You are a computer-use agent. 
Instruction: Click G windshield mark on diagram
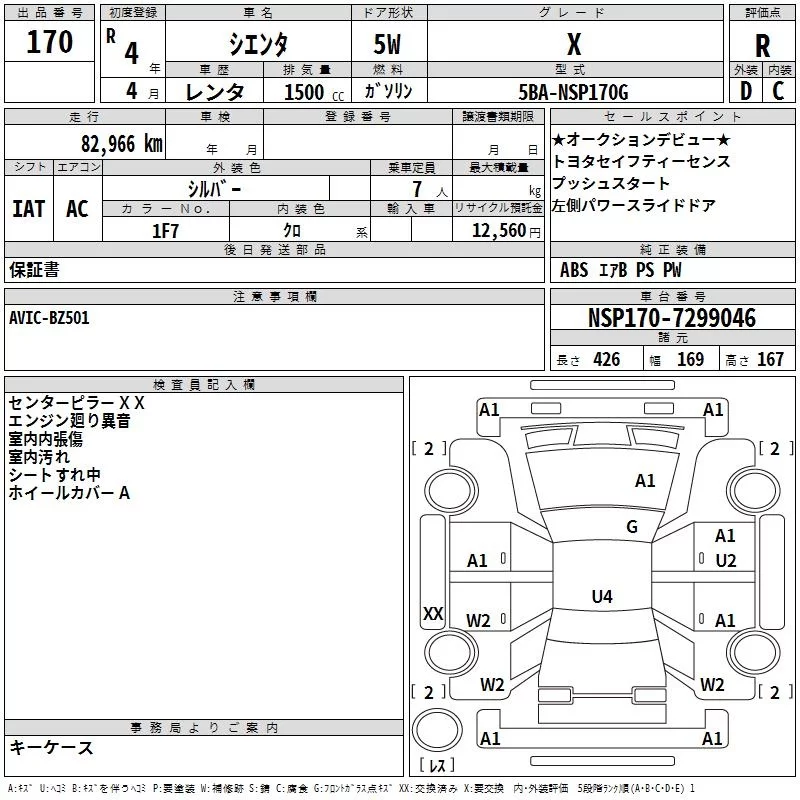pos(632,526)
